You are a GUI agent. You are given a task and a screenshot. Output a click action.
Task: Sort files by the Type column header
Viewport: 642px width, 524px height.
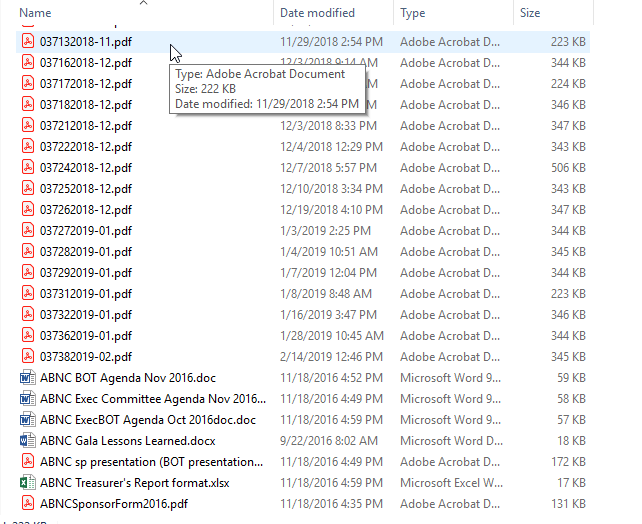pos(413,13)
